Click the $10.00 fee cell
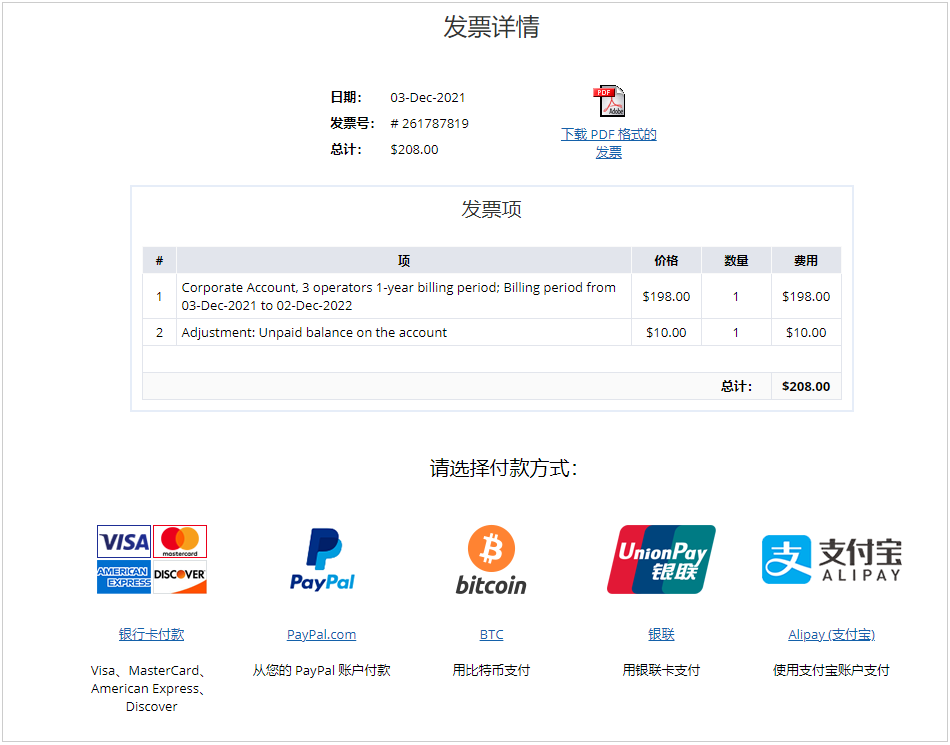 pos(806,333)
